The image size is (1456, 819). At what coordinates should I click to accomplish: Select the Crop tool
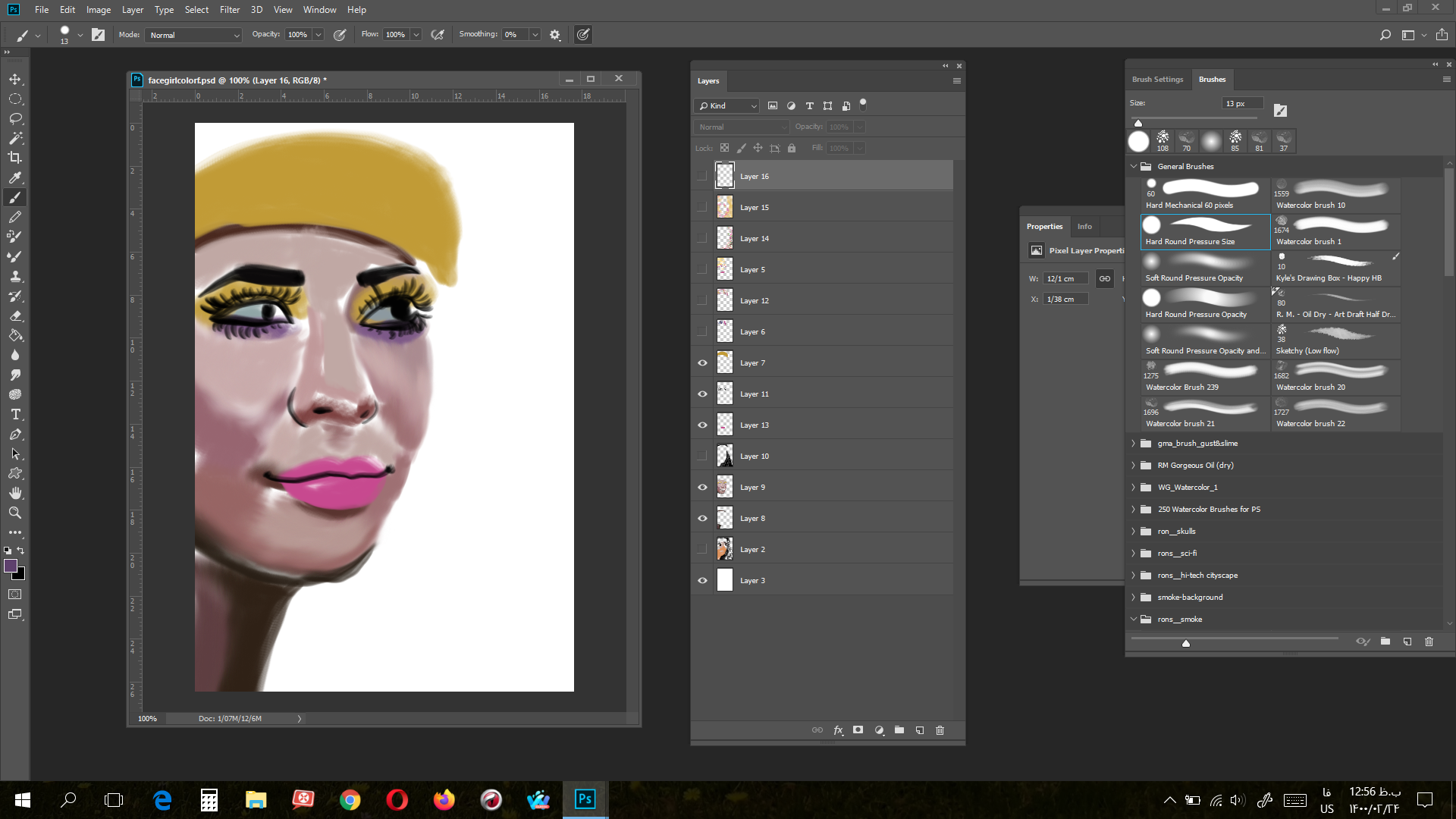click(15, 158)
